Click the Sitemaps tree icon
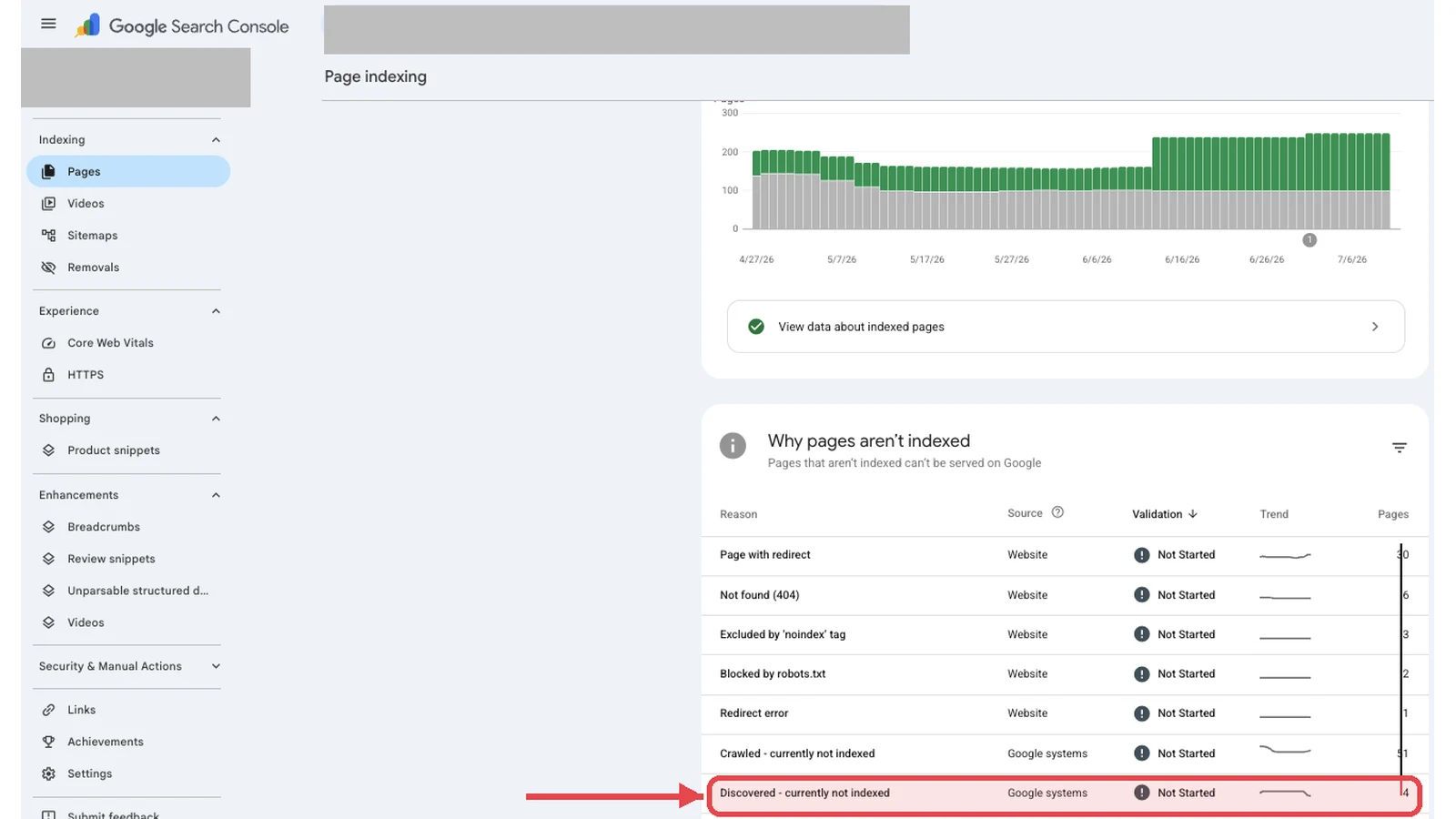Image resolution: width=1456 pixels, height=819 pixels. [48, 235]
